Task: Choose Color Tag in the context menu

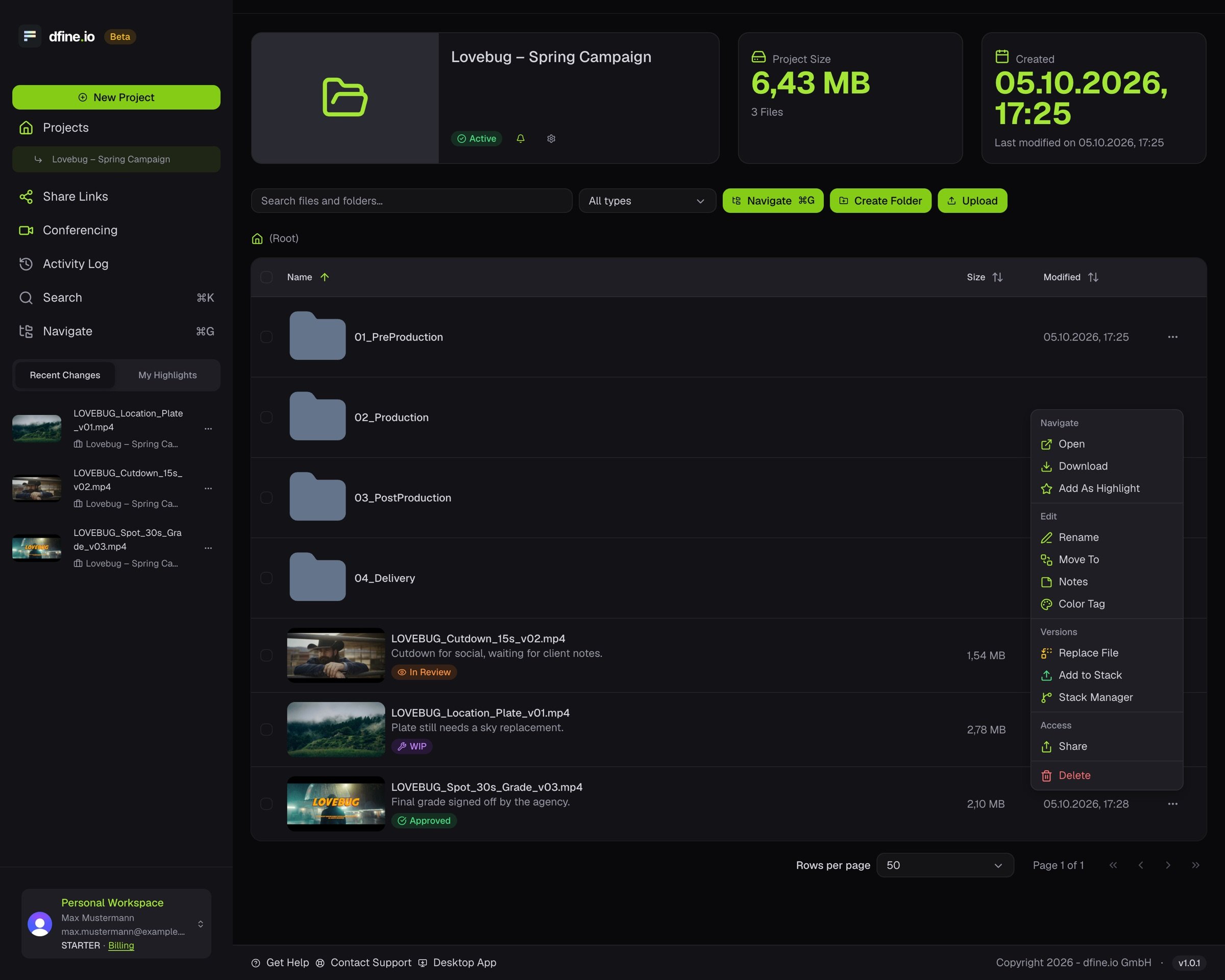Action: (1106, 604)
